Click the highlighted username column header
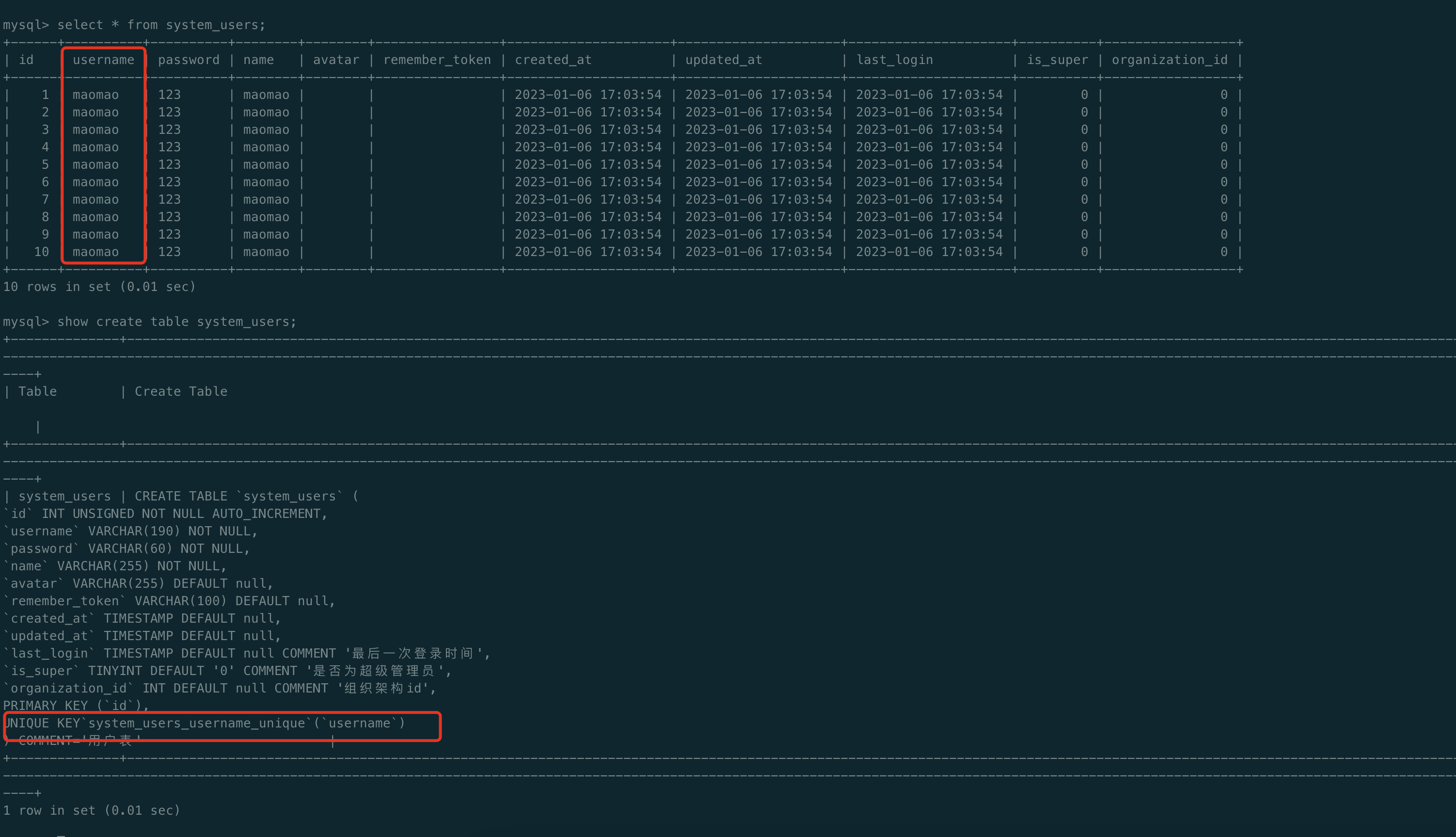Image resolution: width=1456 pixels, height=837 pixels. tap(103, 59)
